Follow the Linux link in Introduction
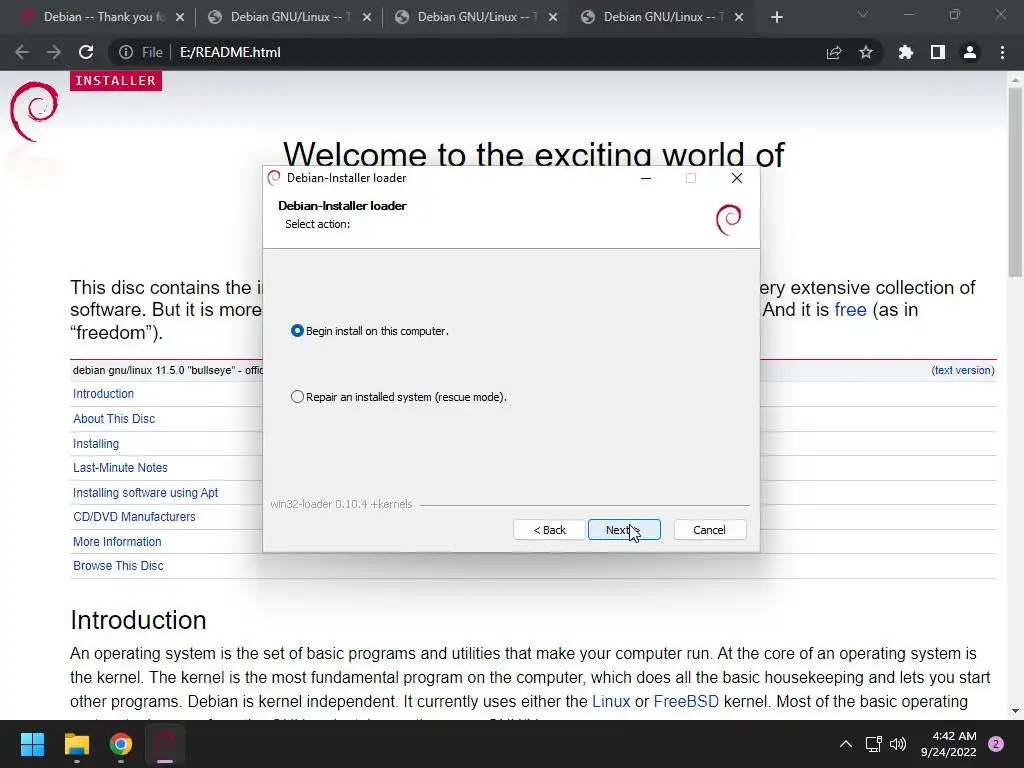This screenshot has width=1024, height=768. click(611, 701)
